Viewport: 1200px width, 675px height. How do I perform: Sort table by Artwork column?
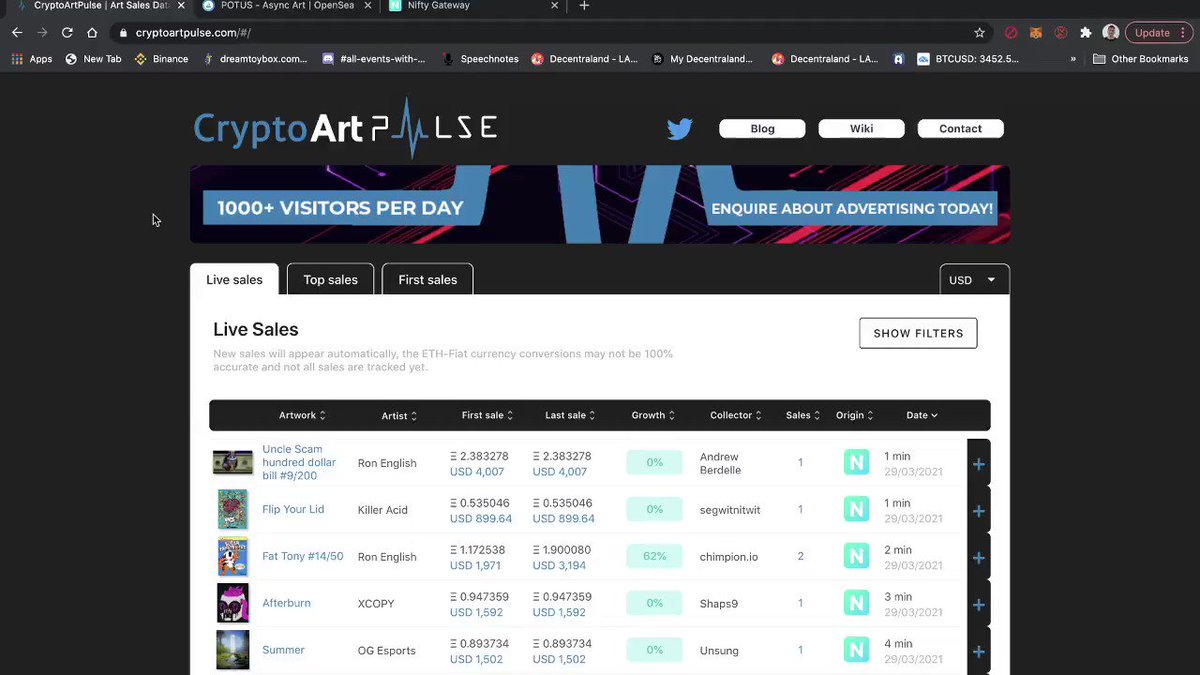[x=302, y=415]
